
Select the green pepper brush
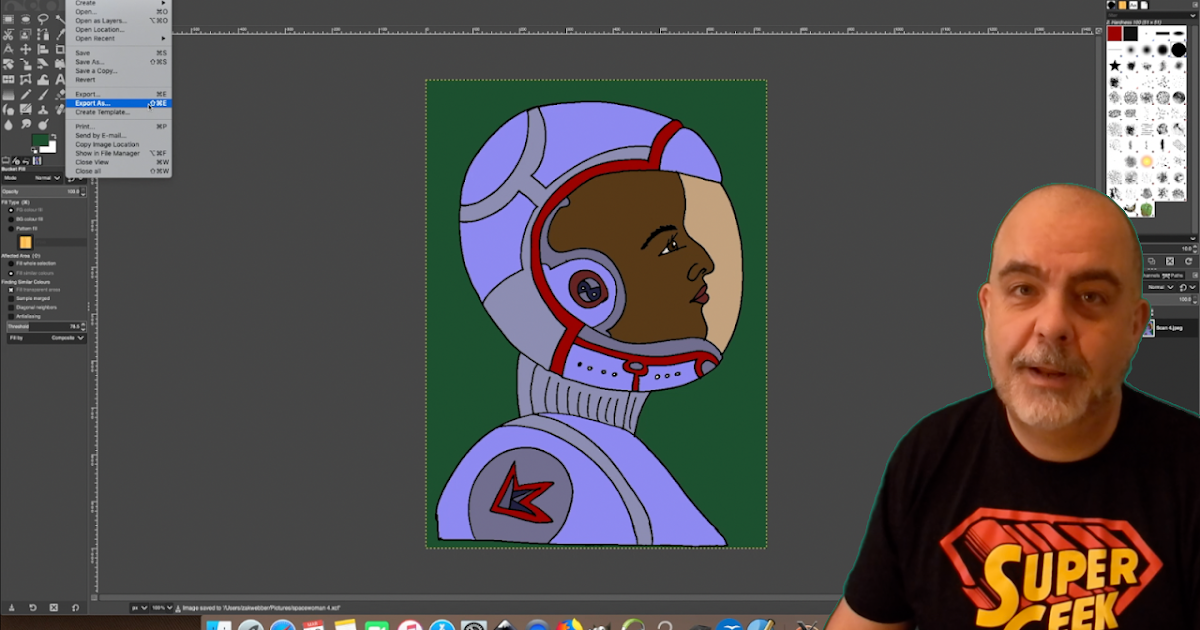tap(1147, 209)
